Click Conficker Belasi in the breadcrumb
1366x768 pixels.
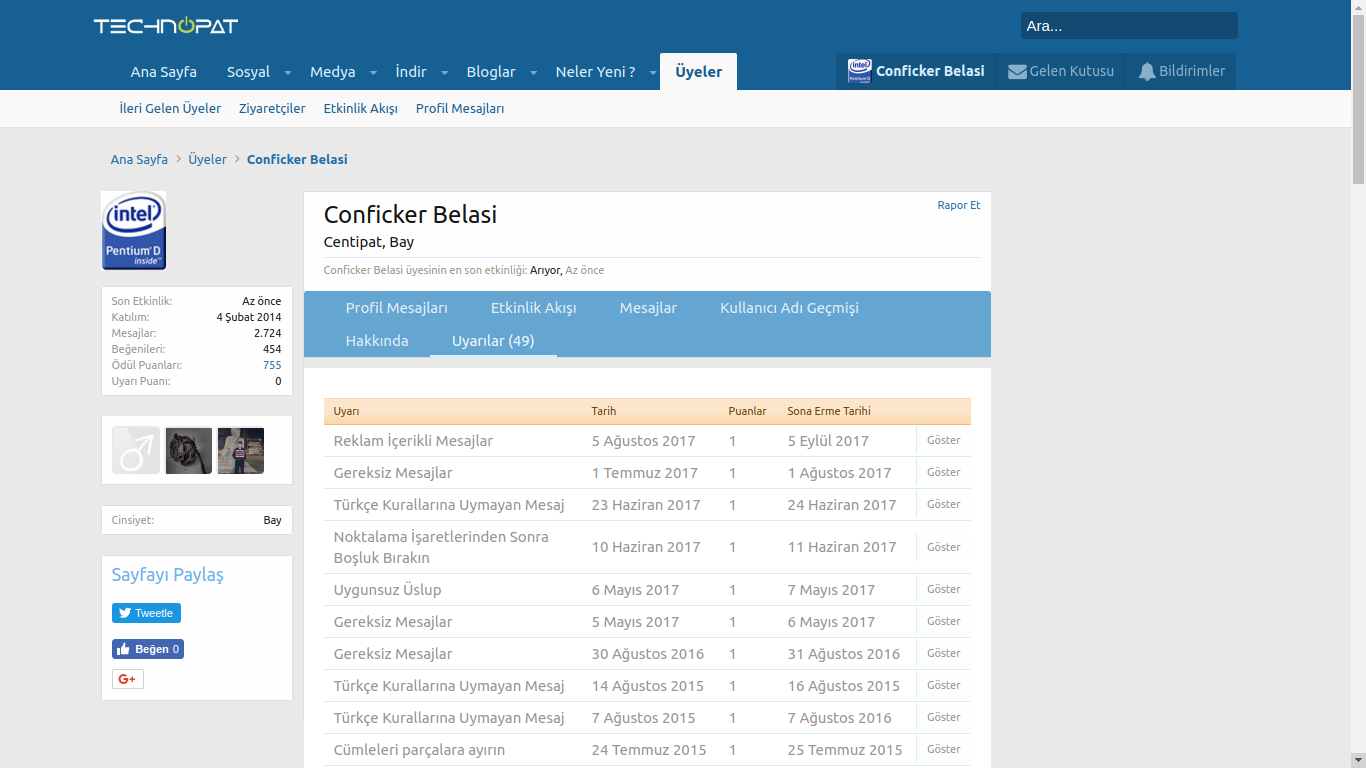[297, 160]
